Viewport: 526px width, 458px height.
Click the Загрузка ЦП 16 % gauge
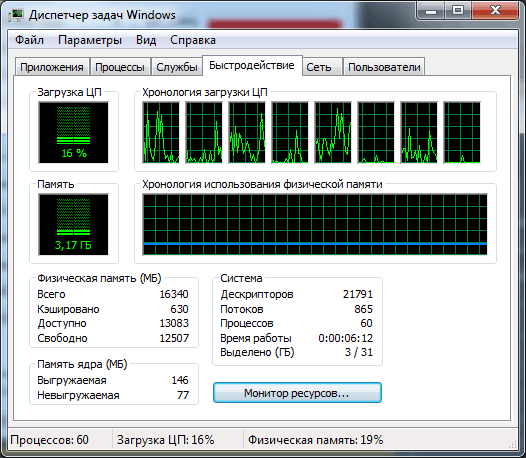tap(73, 133)
